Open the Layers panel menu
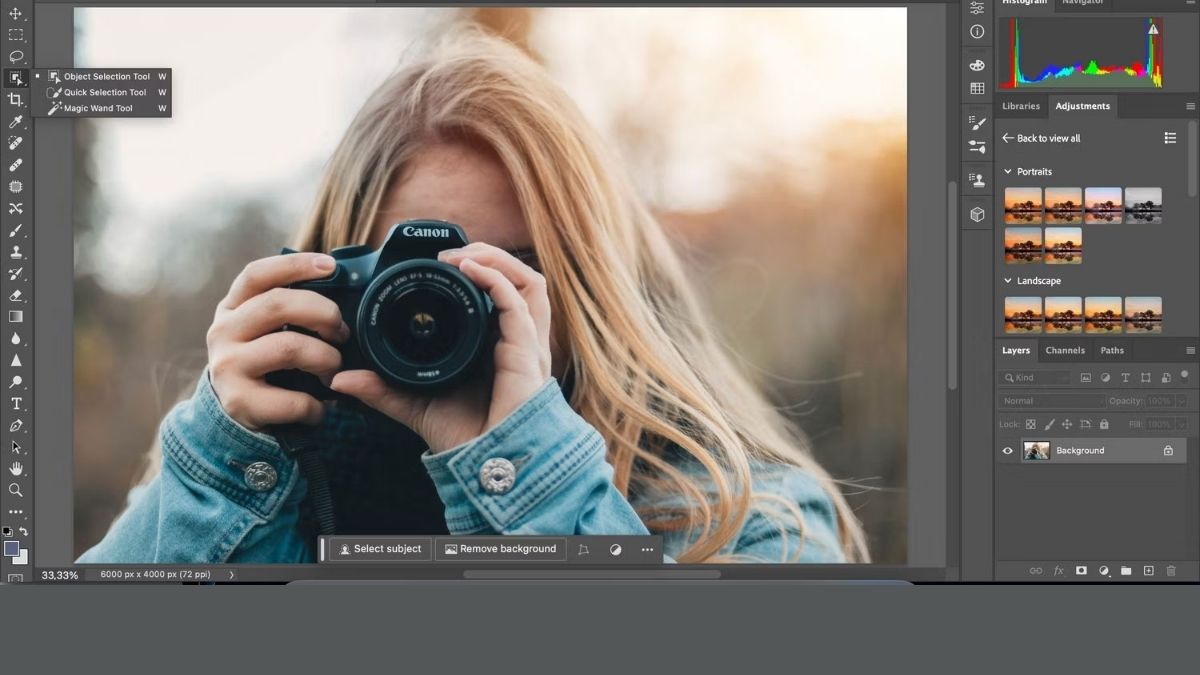Image resolution: width=1200 pixels, height=675 pixels. point(1190,351)
